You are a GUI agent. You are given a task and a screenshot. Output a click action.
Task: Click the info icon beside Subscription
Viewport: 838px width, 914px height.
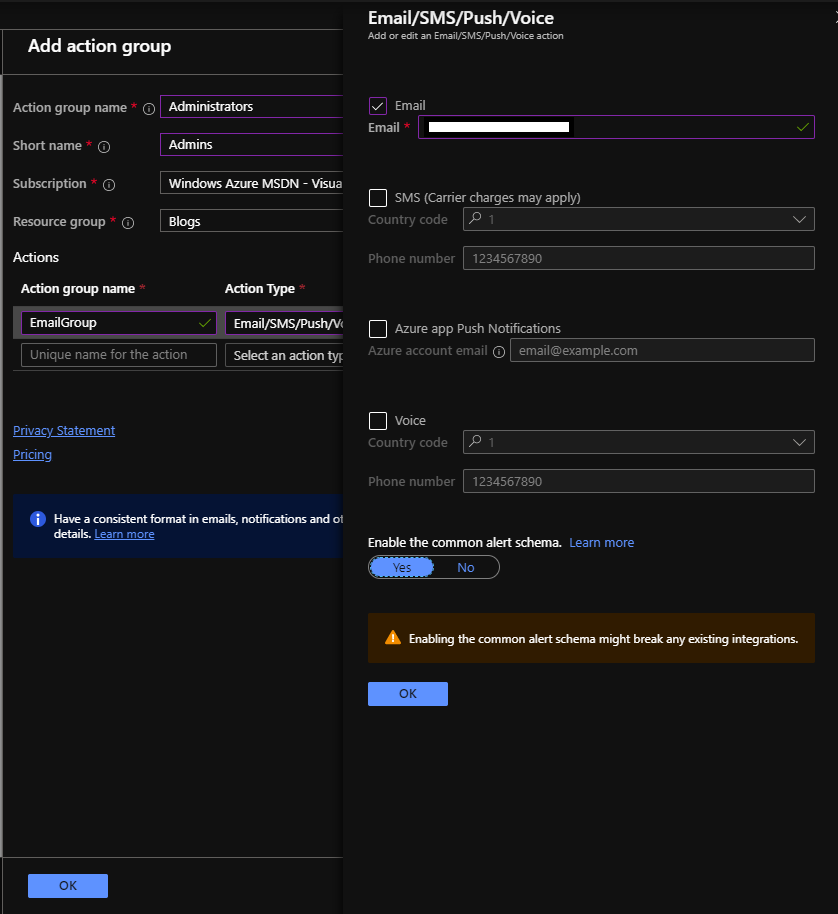pos(109,185)
